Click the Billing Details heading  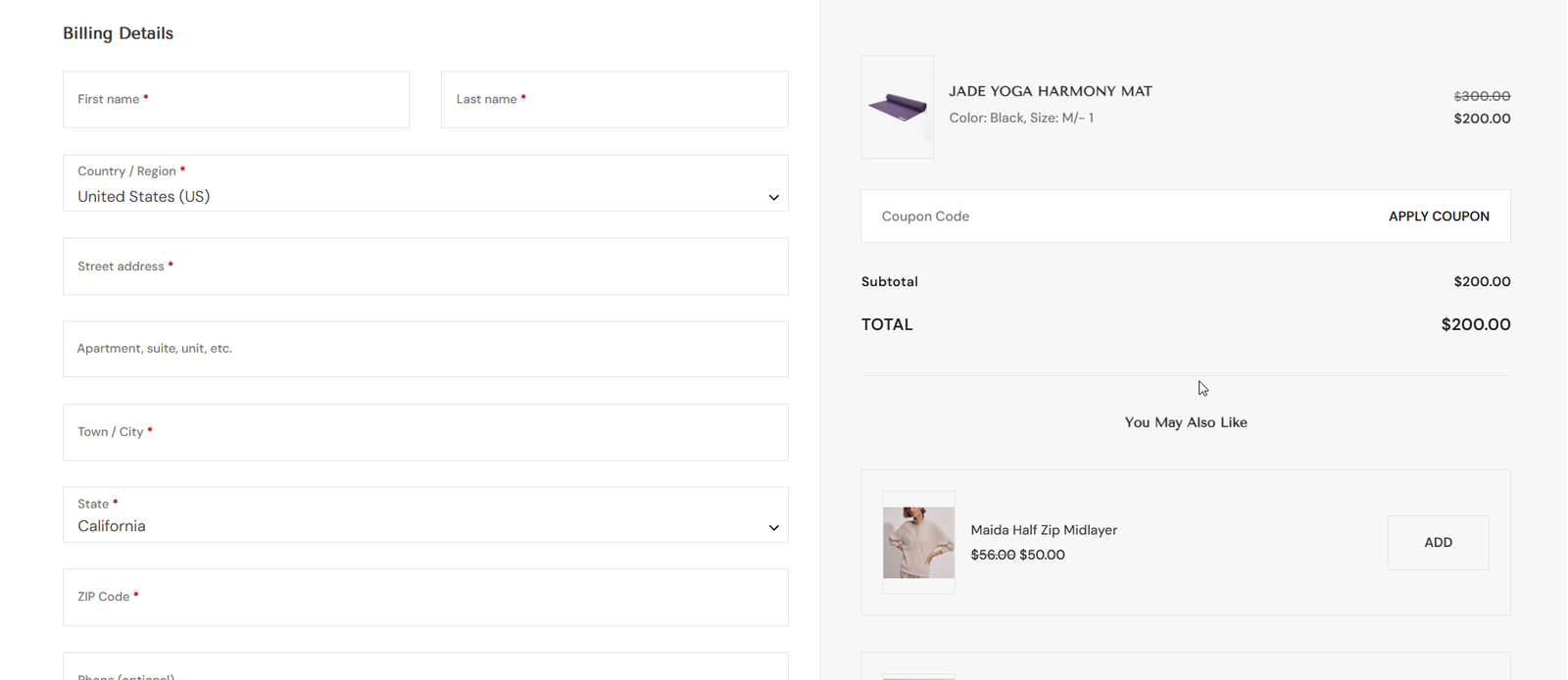(x=118, y=33)
